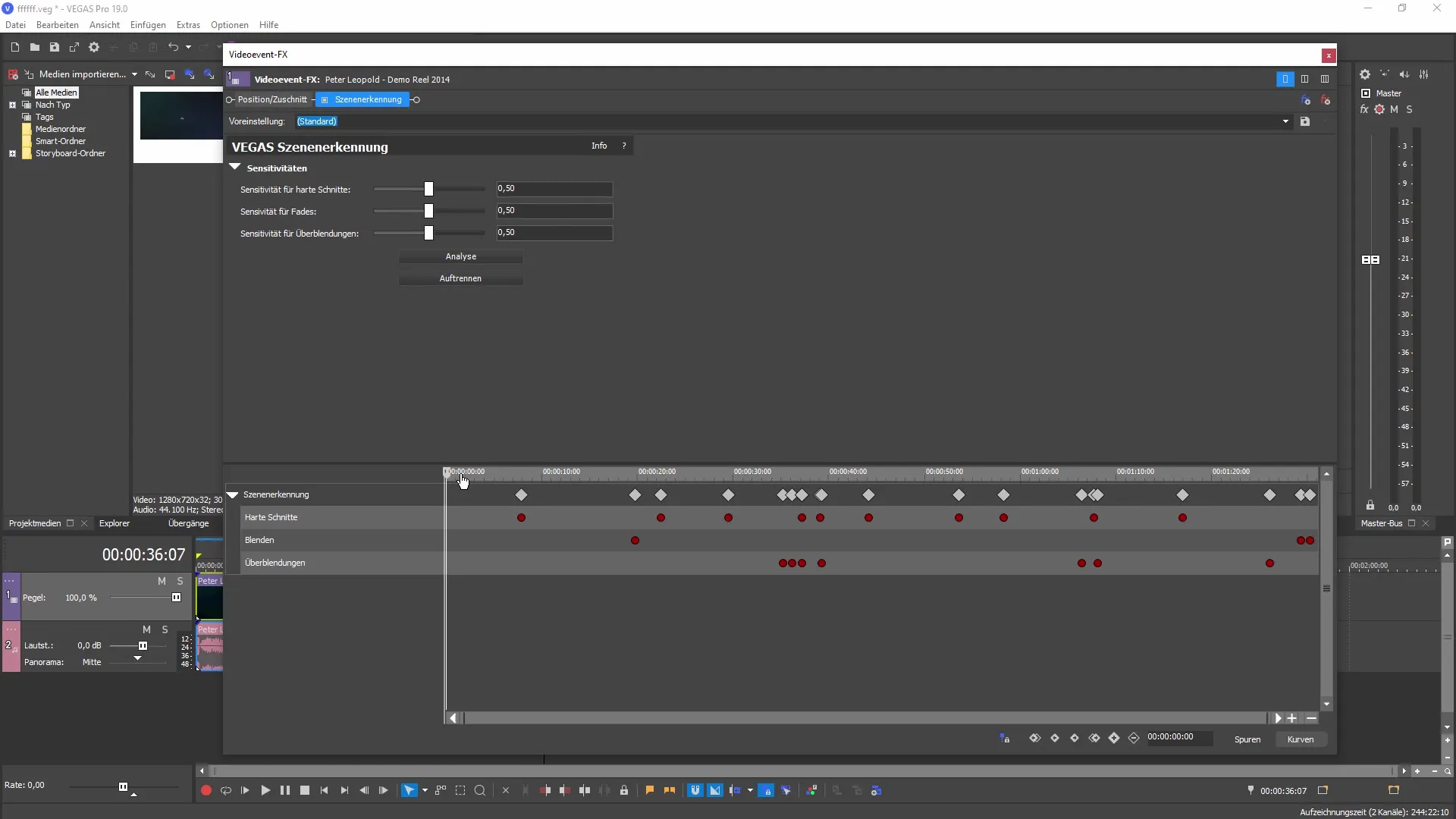This screenshot has width=1456, height=819.
Task: Solo audio track 2 with S button
Action: [x=165, y=629]
